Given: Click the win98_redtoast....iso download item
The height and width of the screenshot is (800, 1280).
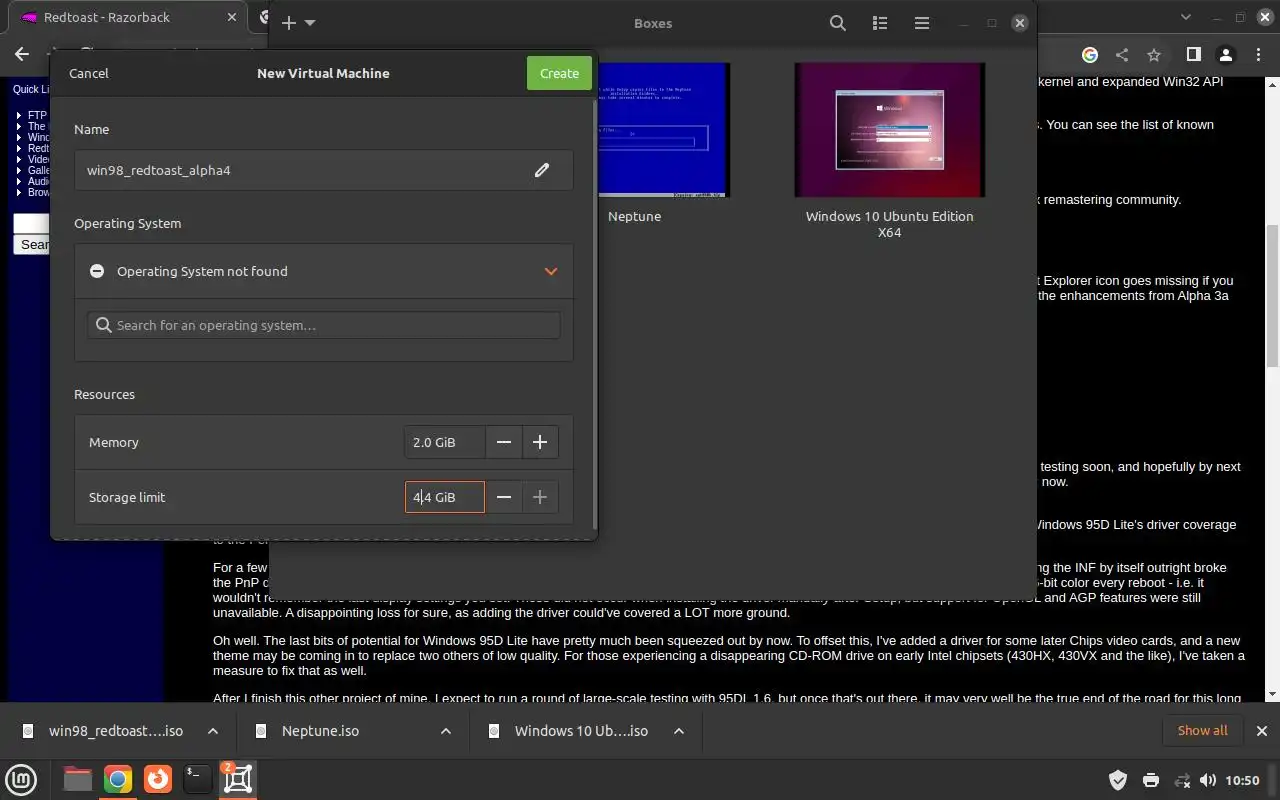Looking at the screenshot, I should point(116,731).
